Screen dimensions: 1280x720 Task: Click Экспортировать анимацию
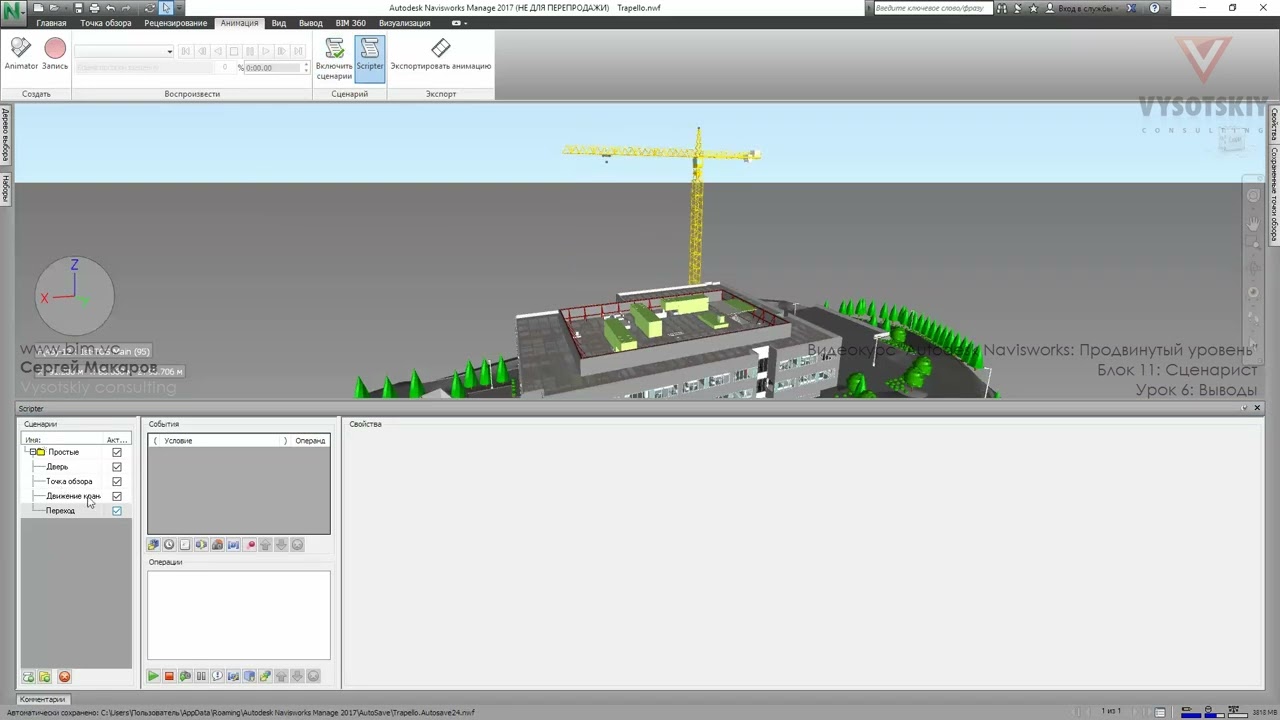[440, 55]
